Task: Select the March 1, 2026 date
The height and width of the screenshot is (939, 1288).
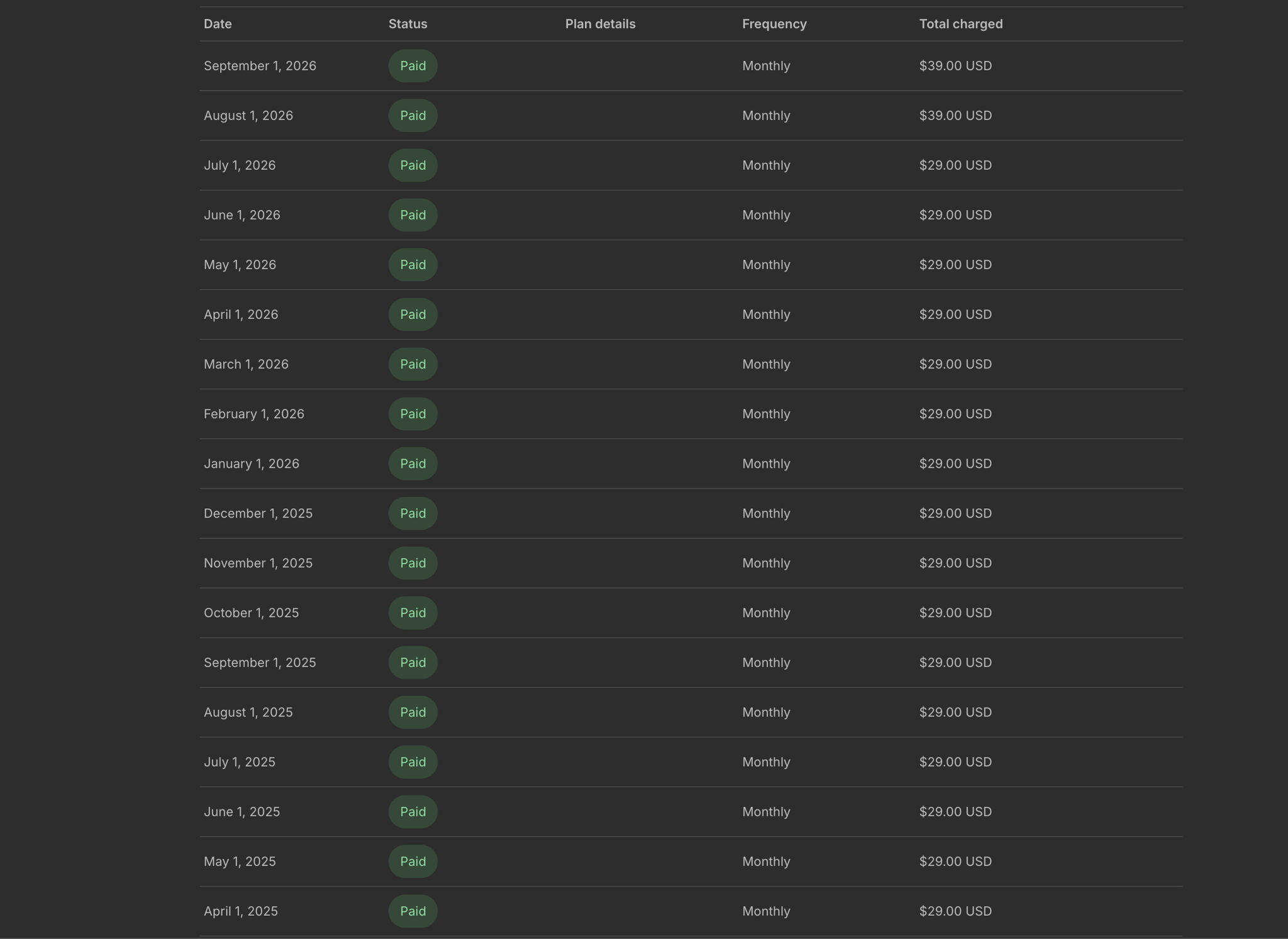Action: pos(246,364)
